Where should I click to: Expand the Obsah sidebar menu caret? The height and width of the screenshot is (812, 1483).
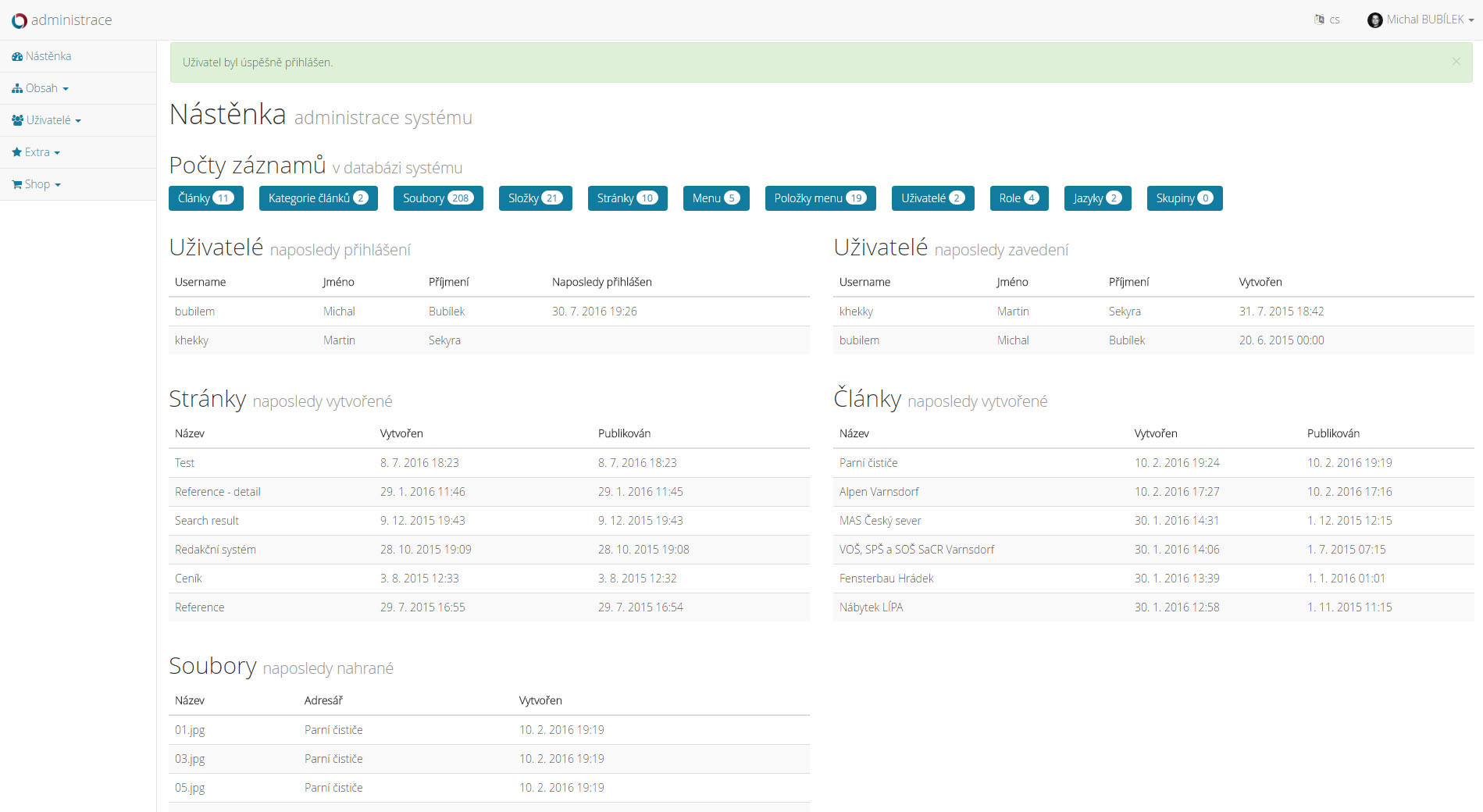[66, 89]
